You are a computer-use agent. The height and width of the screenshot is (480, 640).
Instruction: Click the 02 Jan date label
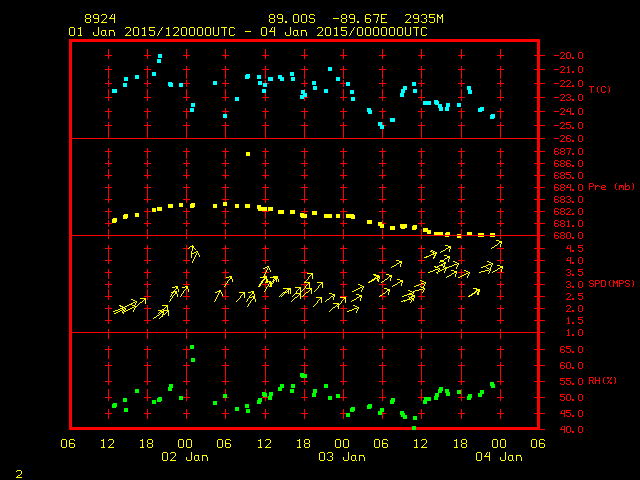tap(185, 456)
